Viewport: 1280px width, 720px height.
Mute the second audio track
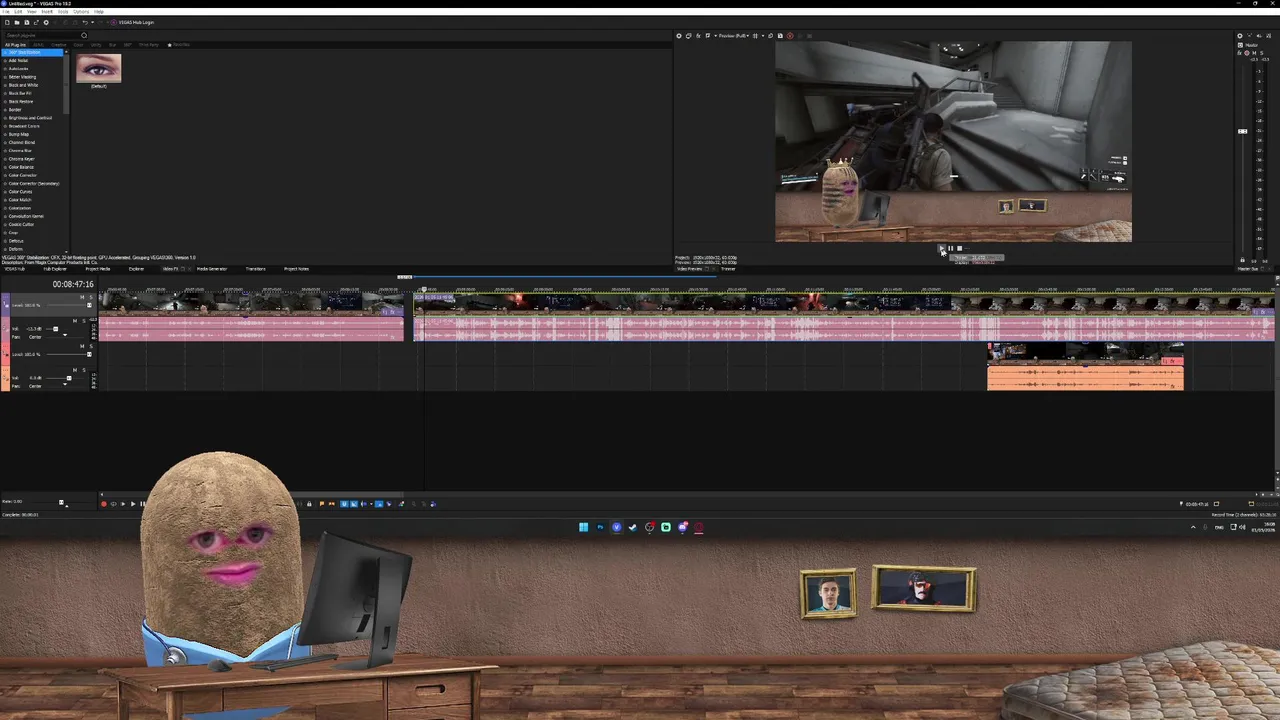pos(75,370)
